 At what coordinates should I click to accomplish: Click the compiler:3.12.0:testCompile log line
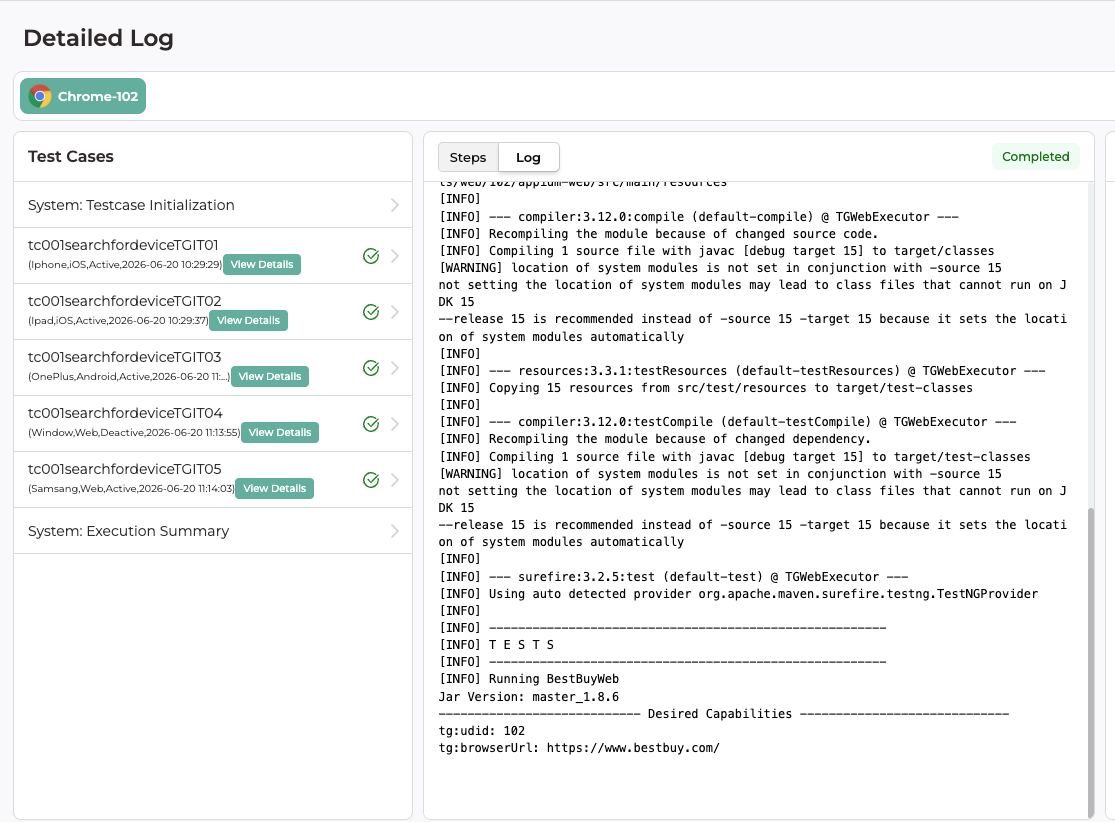pos(727,422)
